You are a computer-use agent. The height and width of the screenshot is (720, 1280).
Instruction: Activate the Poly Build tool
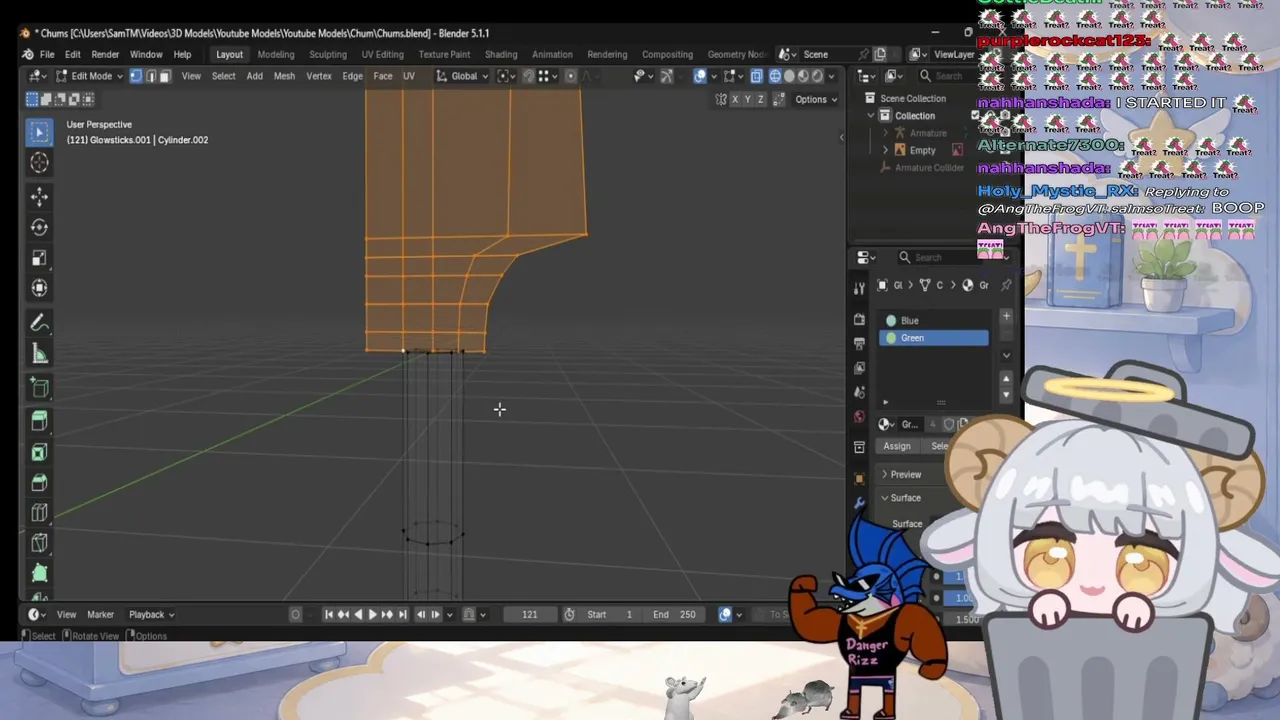pyautogui.click(x=39, y=573)
